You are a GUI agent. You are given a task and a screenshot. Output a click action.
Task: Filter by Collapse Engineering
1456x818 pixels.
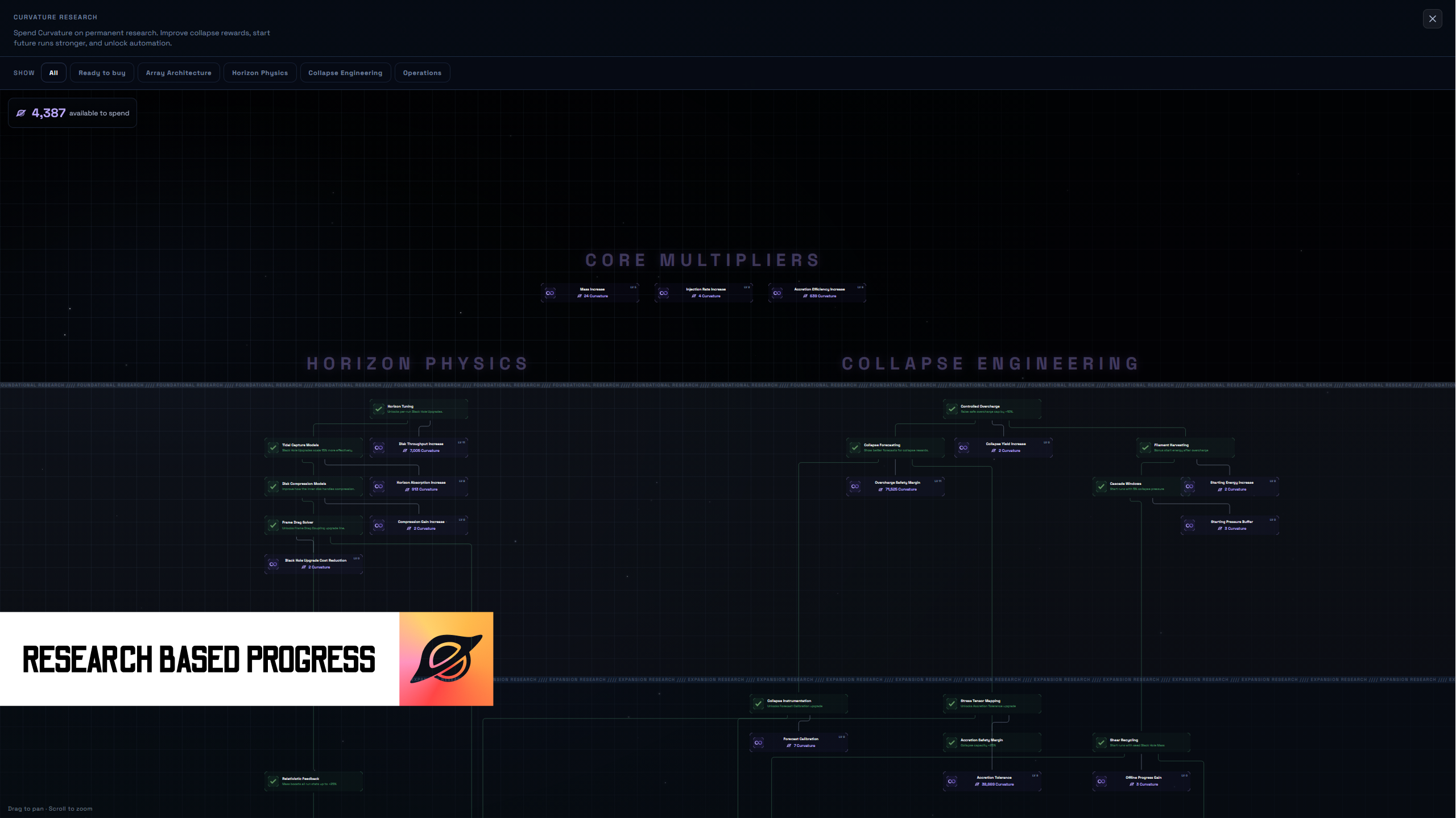point(345,73)
